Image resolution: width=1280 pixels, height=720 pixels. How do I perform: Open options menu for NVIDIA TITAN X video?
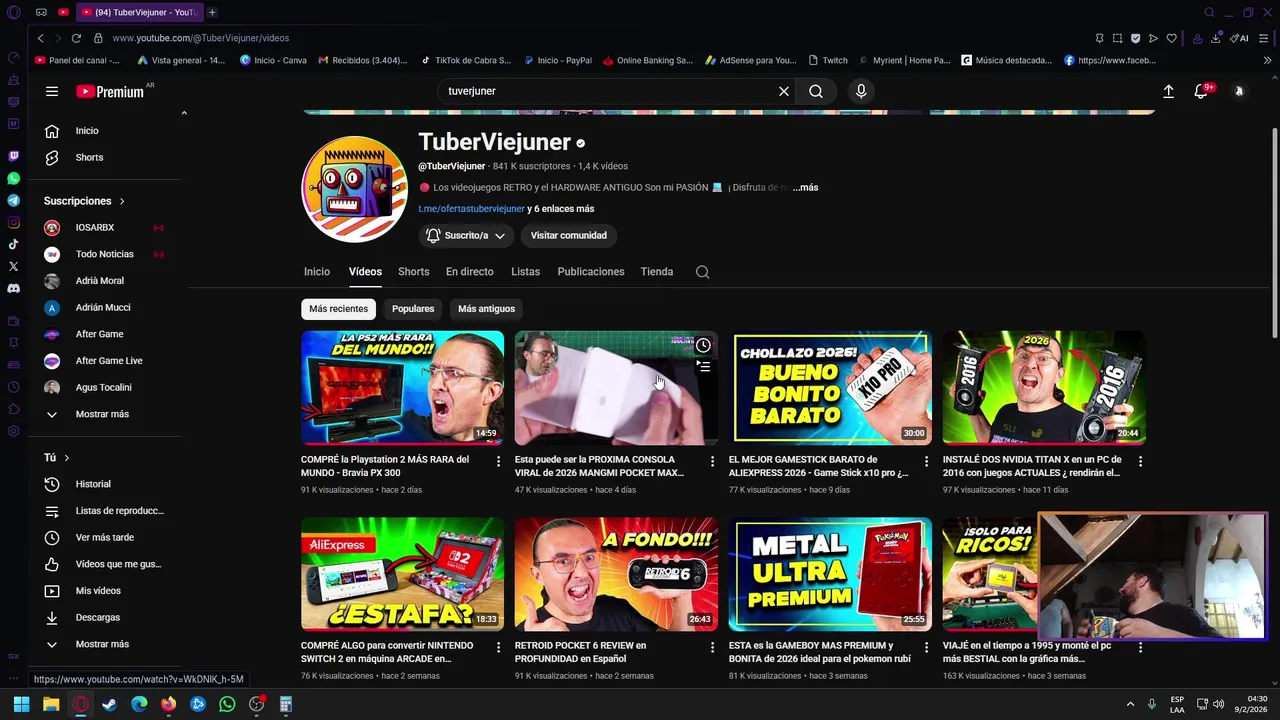[x=1140, y=461]
